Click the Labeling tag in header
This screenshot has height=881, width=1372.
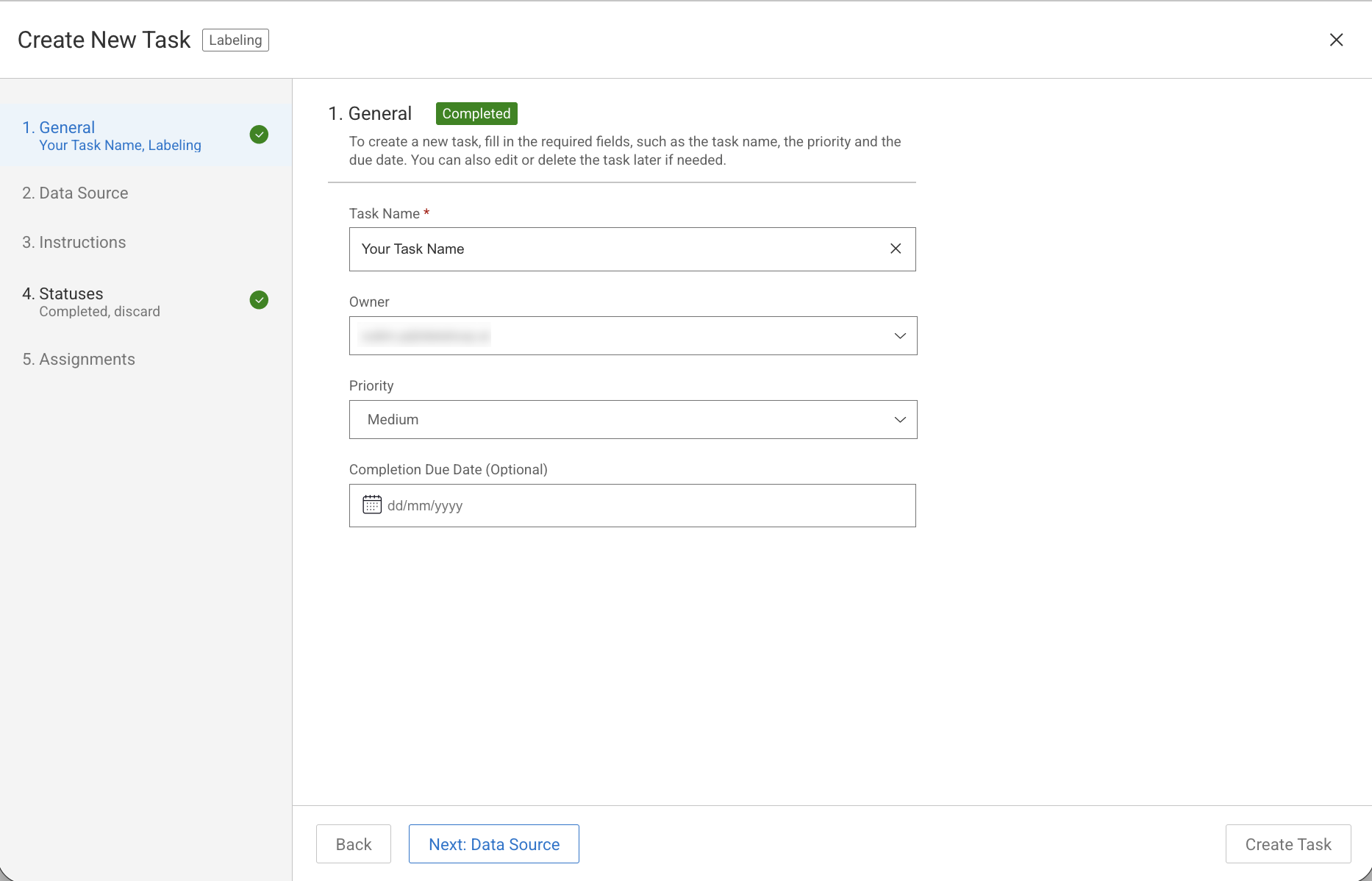pyautogui.click(x=235, y=40)
